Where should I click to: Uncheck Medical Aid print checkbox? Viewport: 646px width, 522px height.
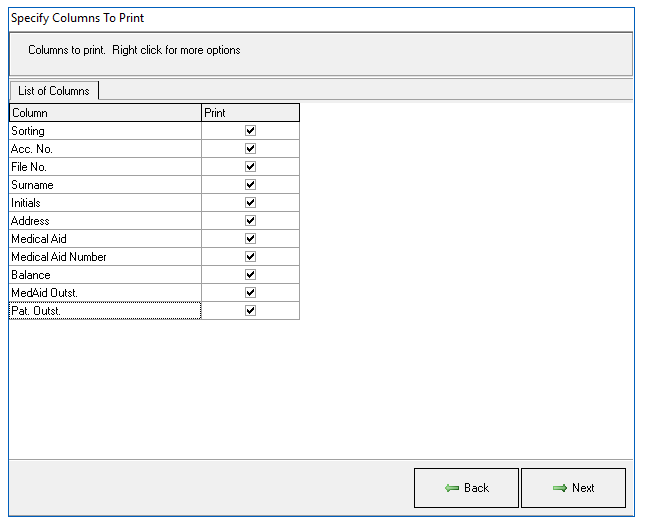[x=250, y=239]
